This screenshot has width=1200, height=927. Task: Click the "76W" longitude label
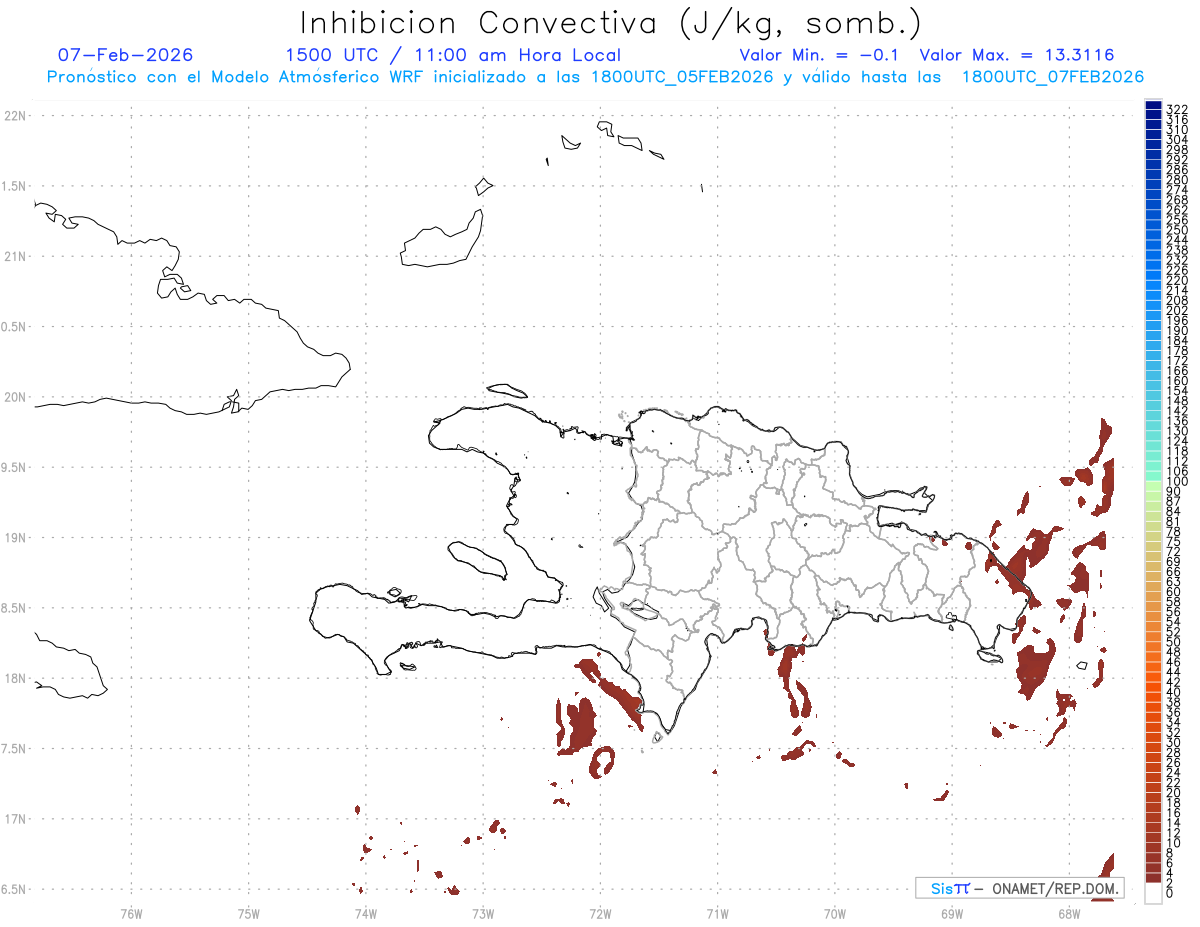tap(131, 913)
